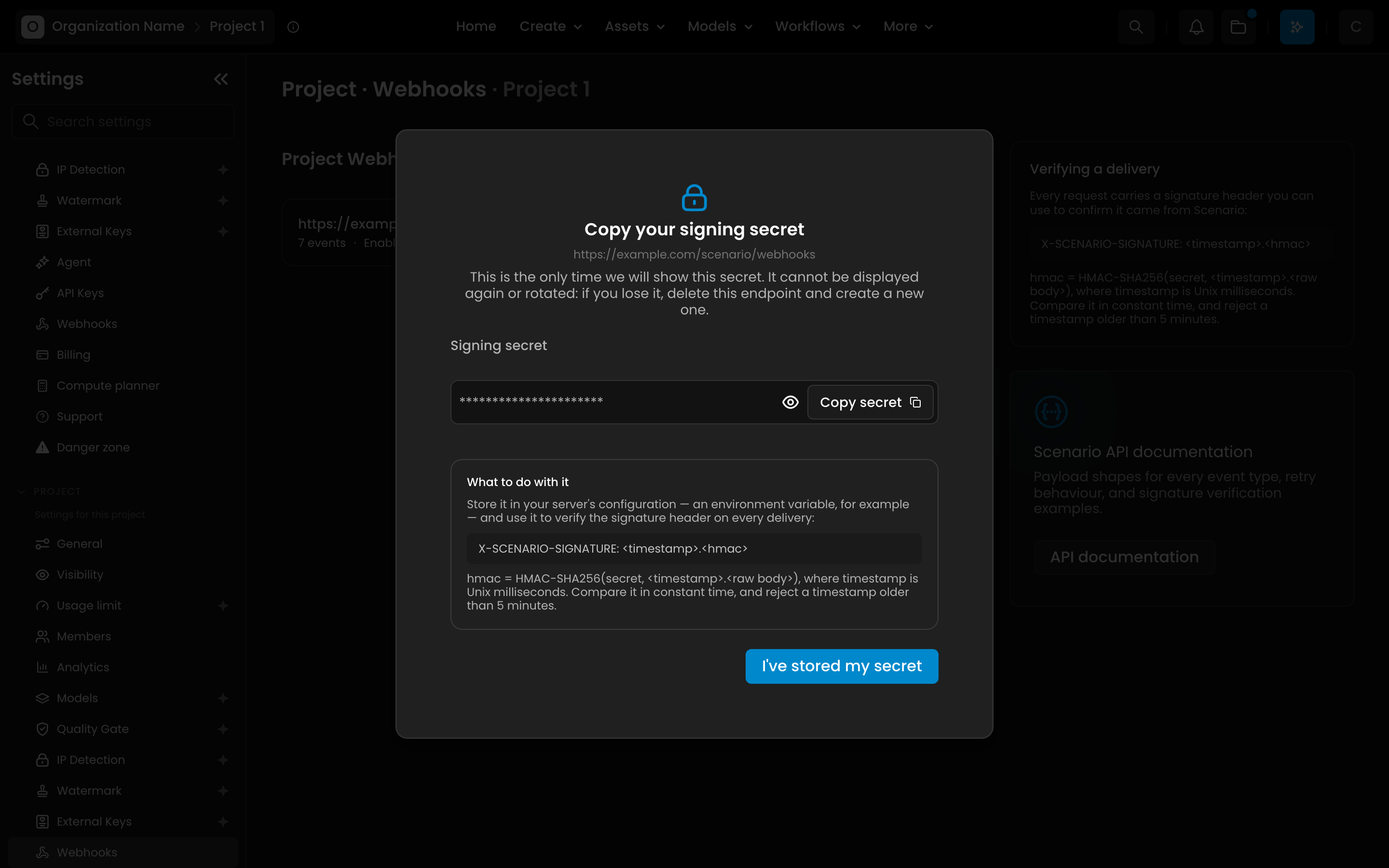The height and width of the screenshot is (868, 1389).
Task: Open the Organization Name breadcrumb
Action: pyautogui.click(x=118, y=27)
